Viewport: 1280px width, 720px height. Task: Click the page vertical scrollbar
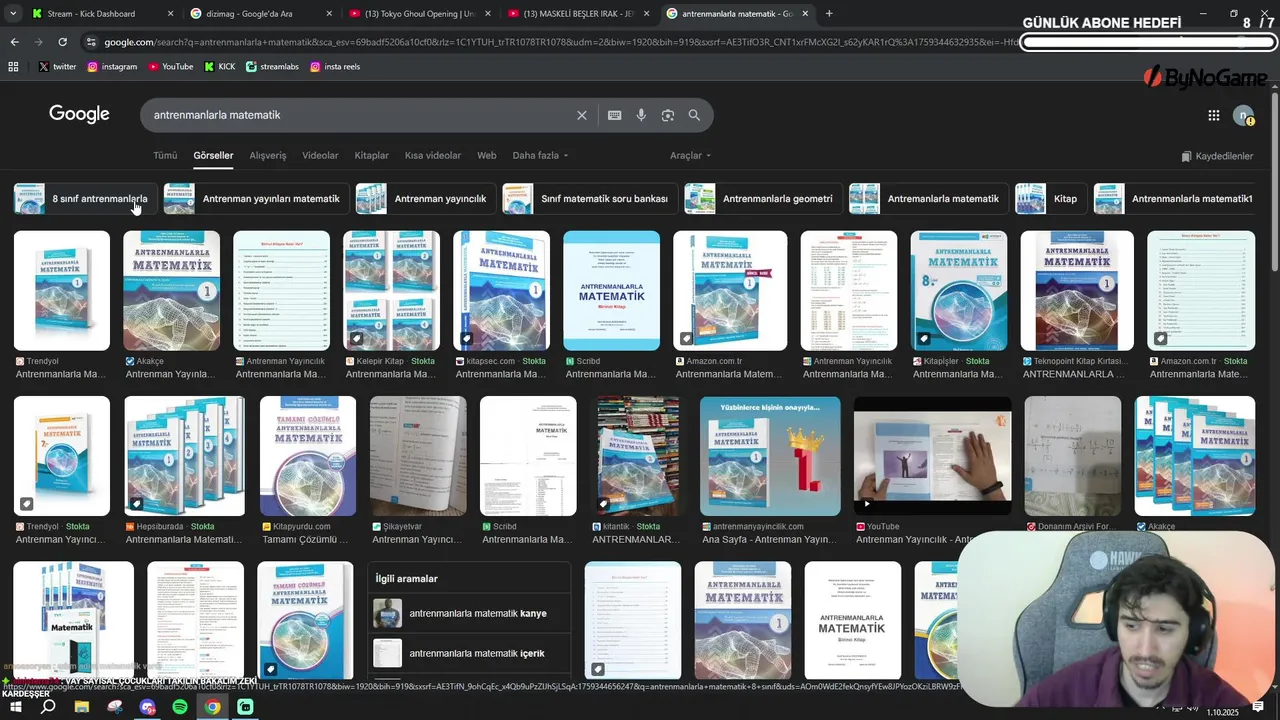1273,180
